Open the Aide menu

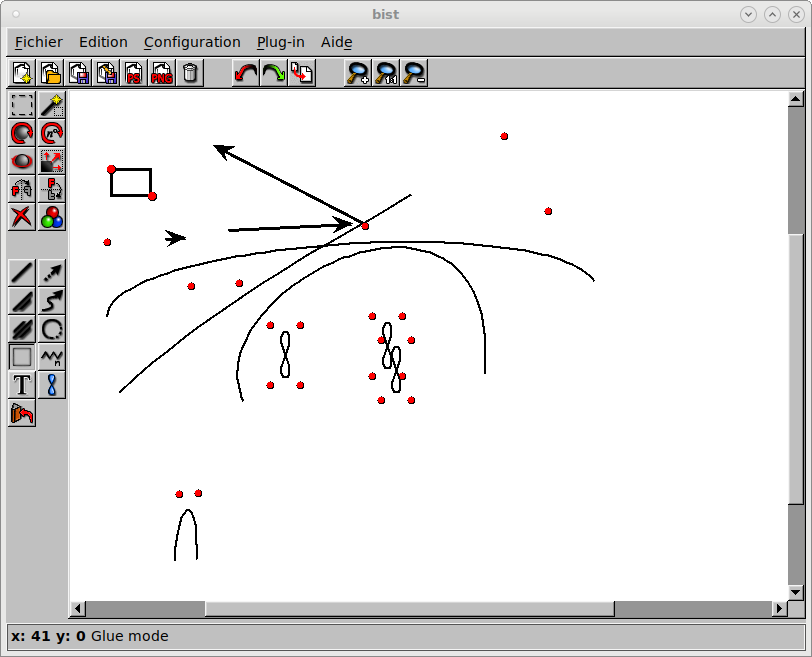click(337, 42)
